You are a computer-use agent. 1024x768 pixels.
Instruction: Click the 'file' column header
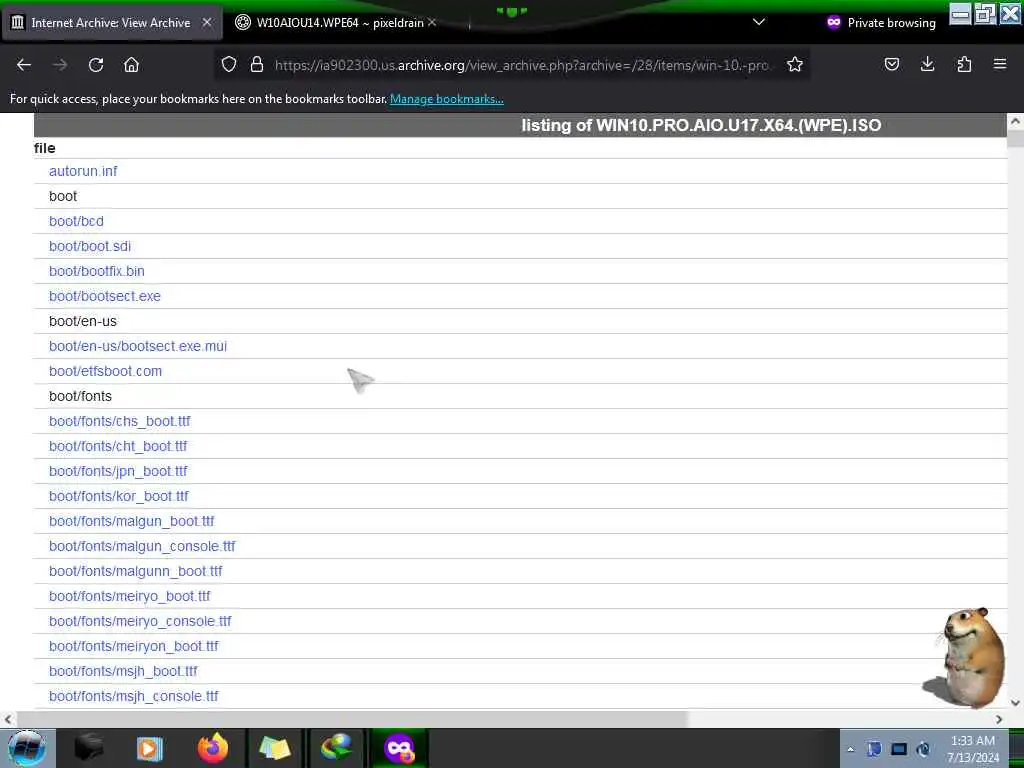click(44, 148)
